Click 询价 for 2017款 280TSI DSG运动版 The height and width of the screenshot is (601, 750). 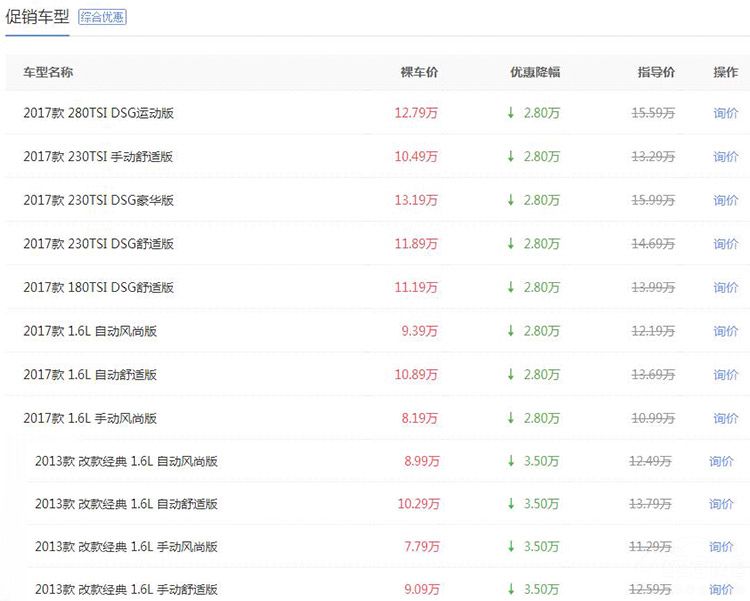coord(725,113)
